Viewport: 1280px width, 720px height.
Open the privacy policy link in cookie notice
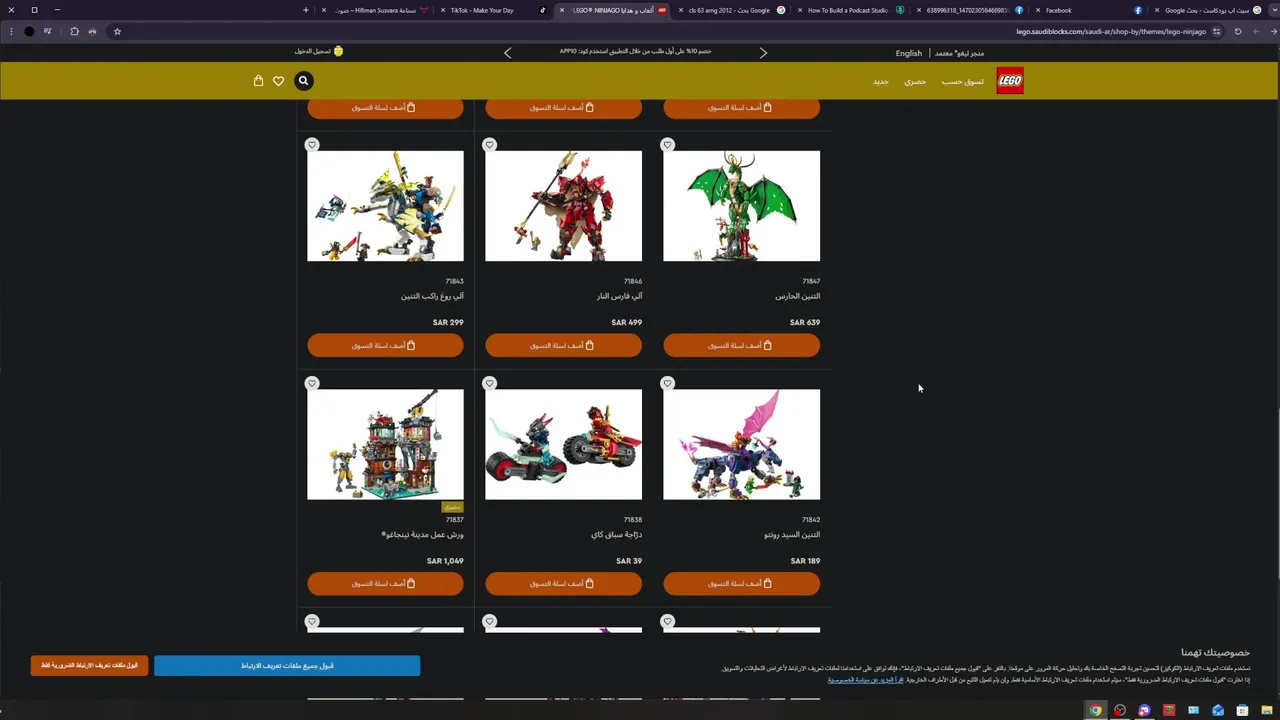(x=865, y=680)
